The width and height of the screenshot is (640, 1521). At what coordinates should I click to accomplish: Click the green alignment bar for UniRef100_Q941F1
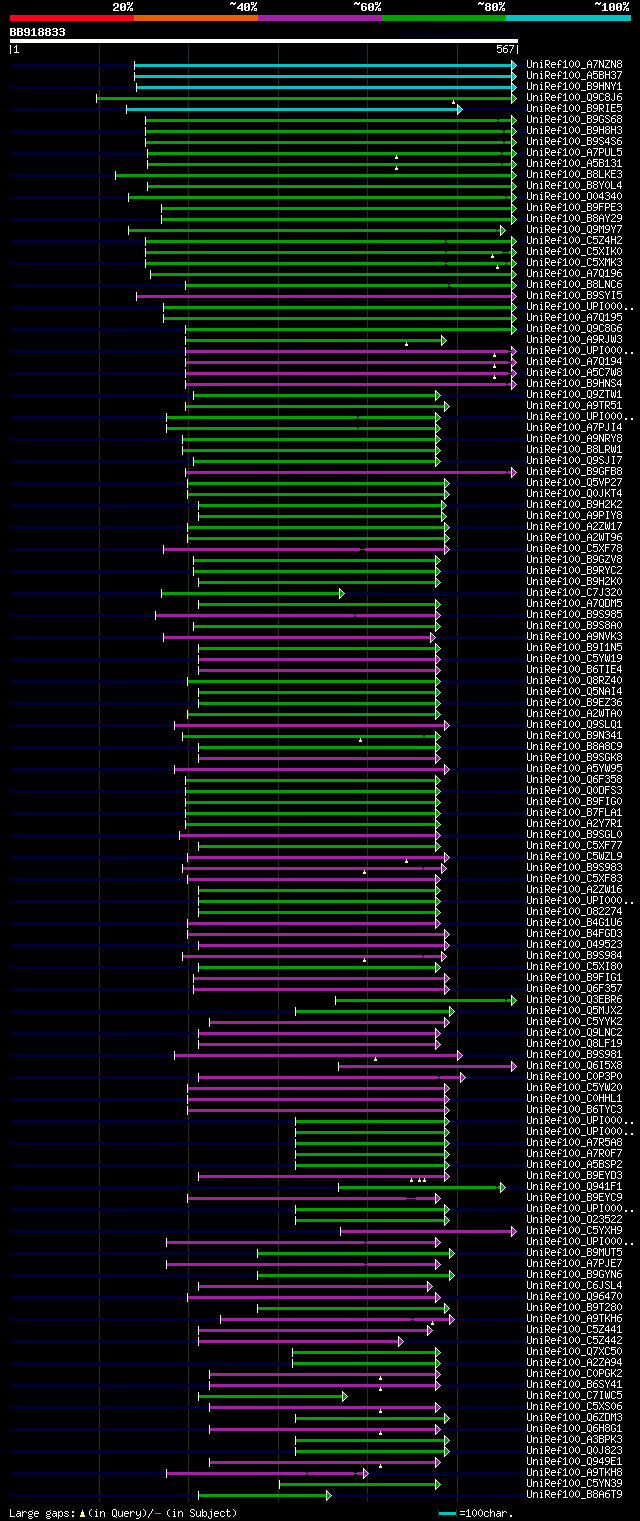click(422, 1186)
